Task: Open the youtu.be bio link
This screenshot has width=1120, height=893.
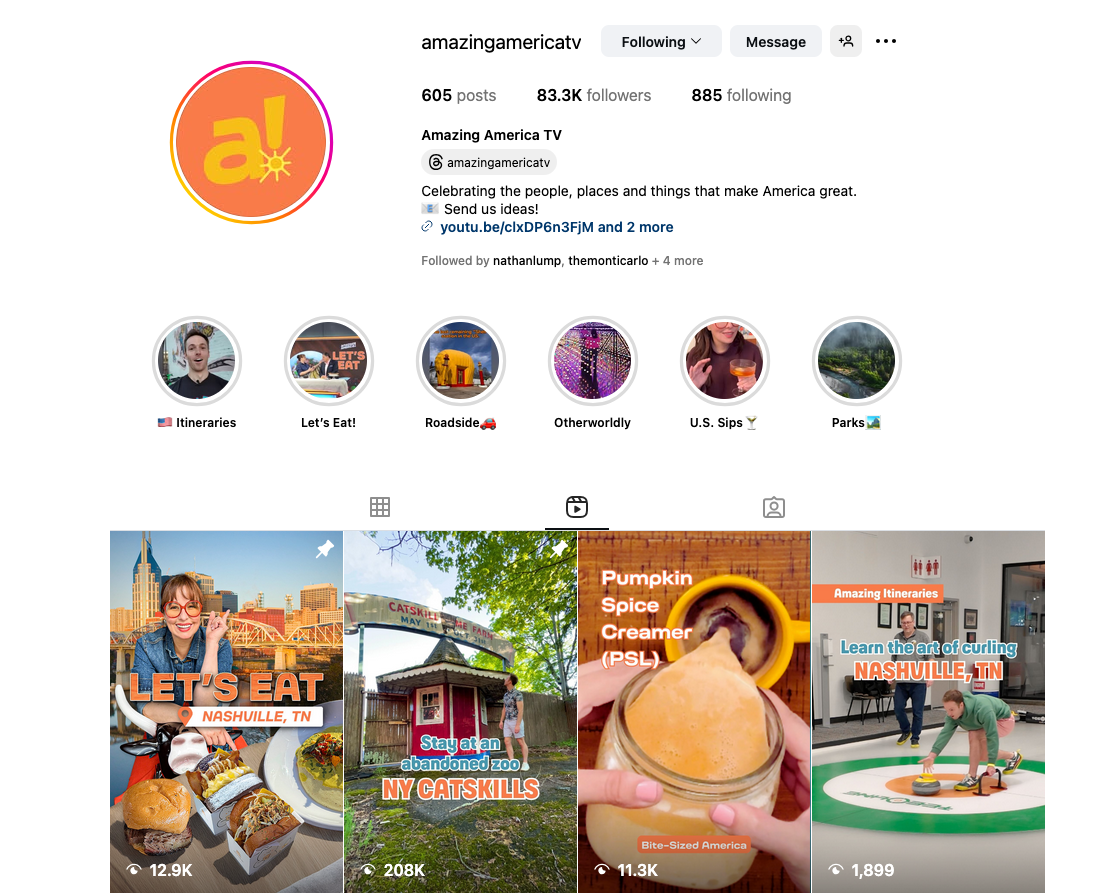Action: (556, 227)
